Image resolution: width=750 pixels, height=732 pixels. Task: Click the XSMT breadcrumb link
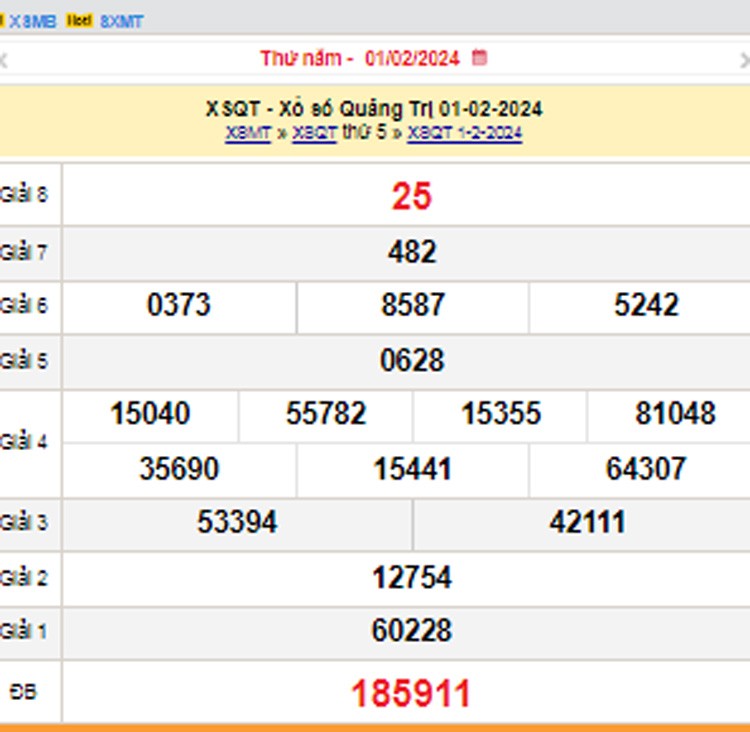tap(248, 133)
